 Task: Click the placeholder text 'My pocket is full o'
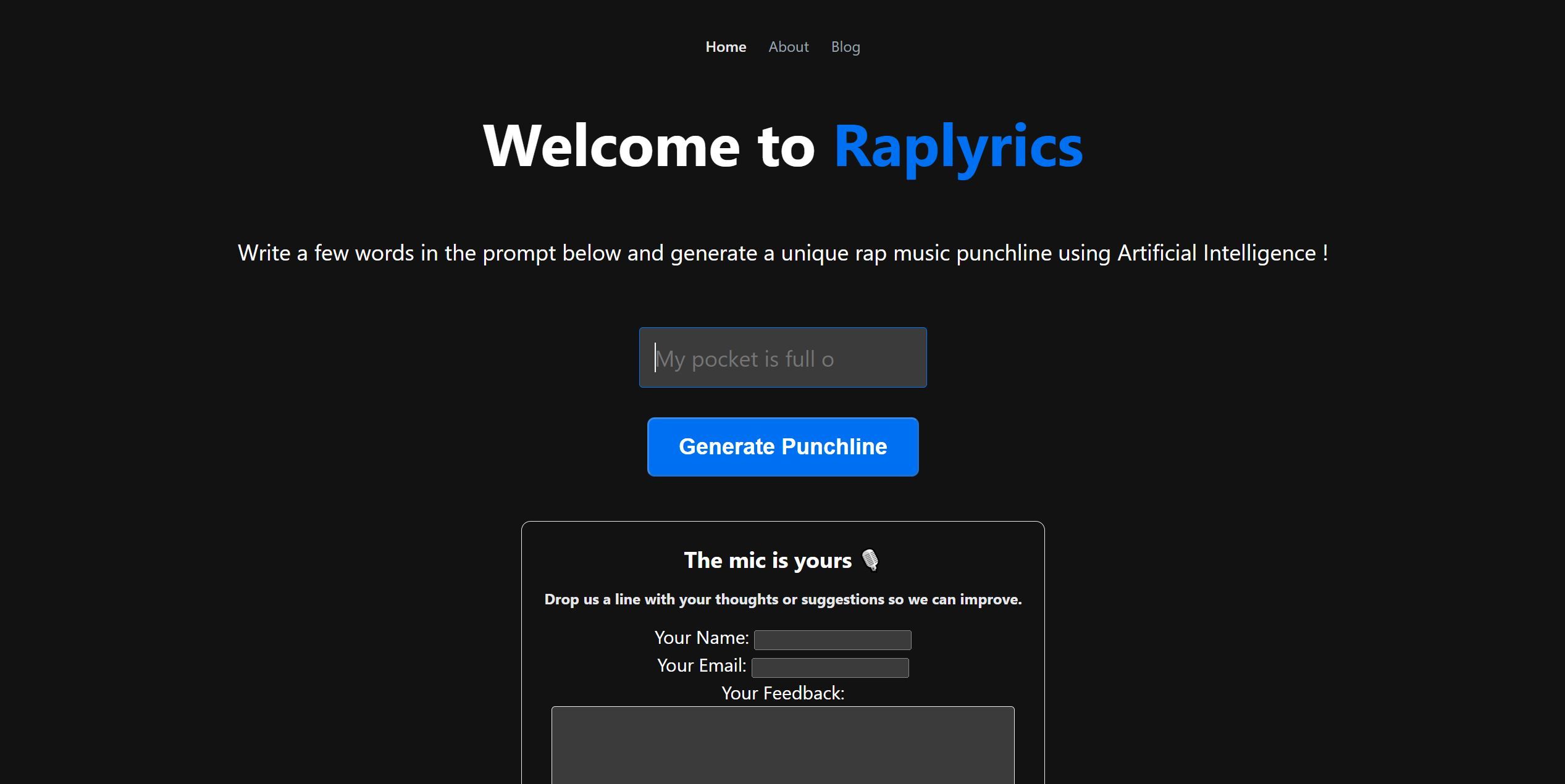[745, 358]
